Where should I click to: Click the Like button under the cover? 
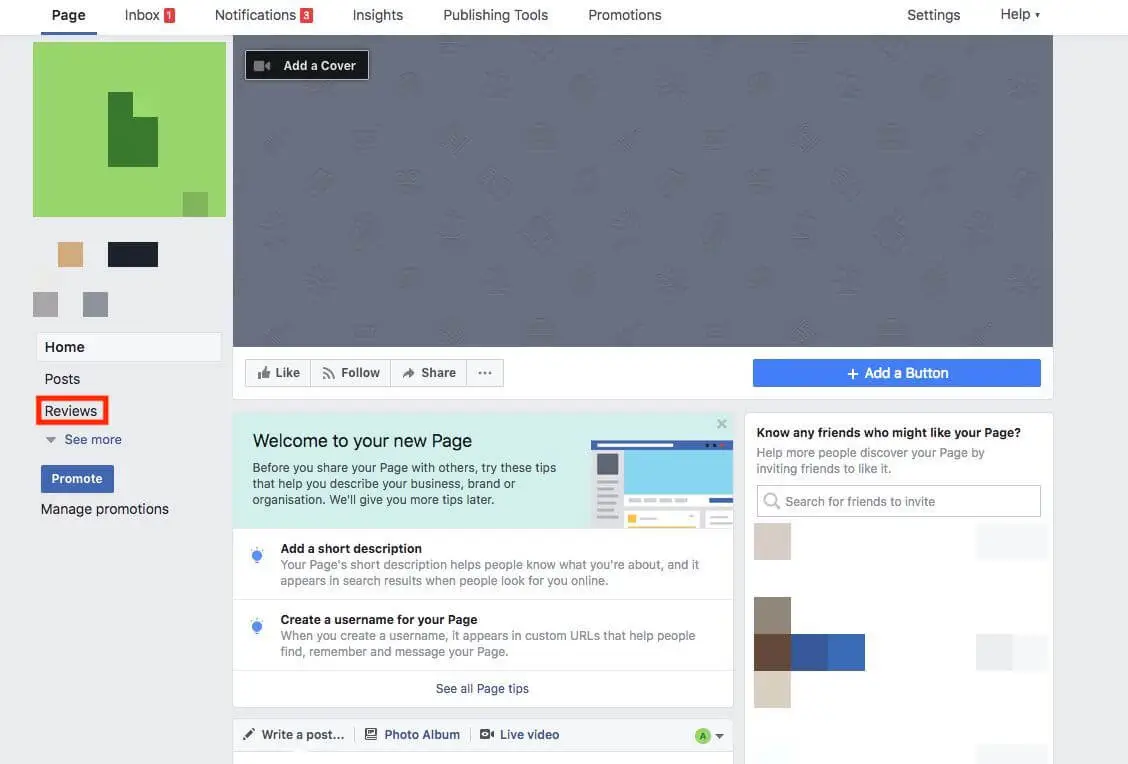278,373
